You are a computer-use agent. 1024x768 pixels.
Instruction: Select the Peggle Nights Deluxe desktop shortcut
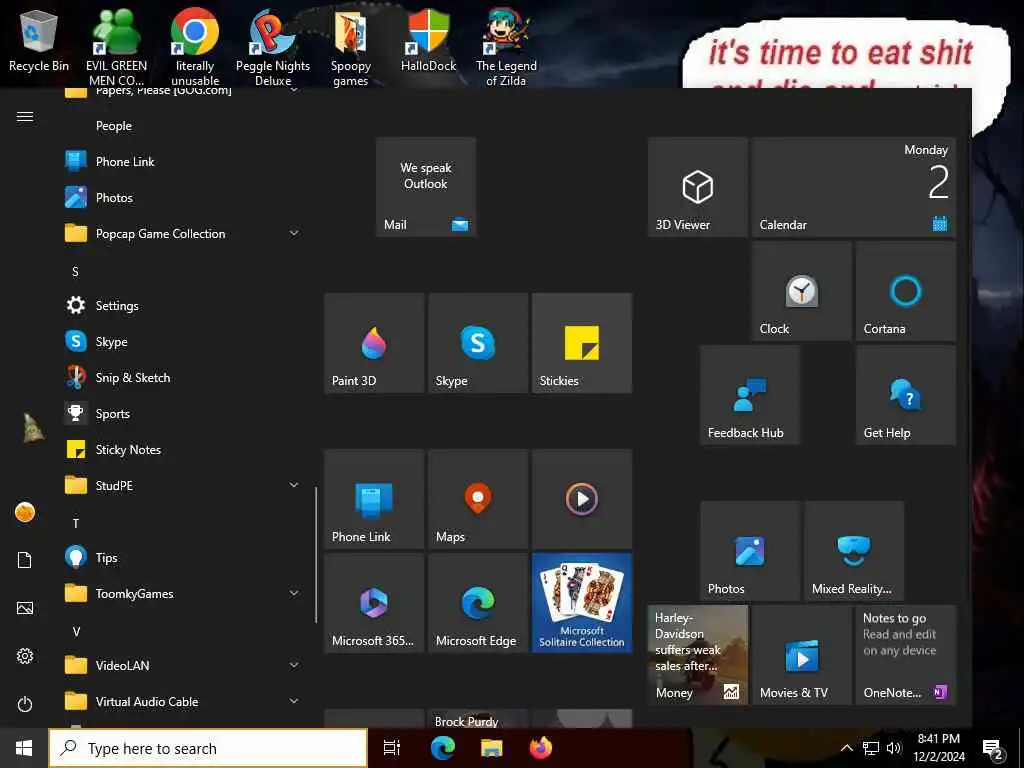[273, 48]
